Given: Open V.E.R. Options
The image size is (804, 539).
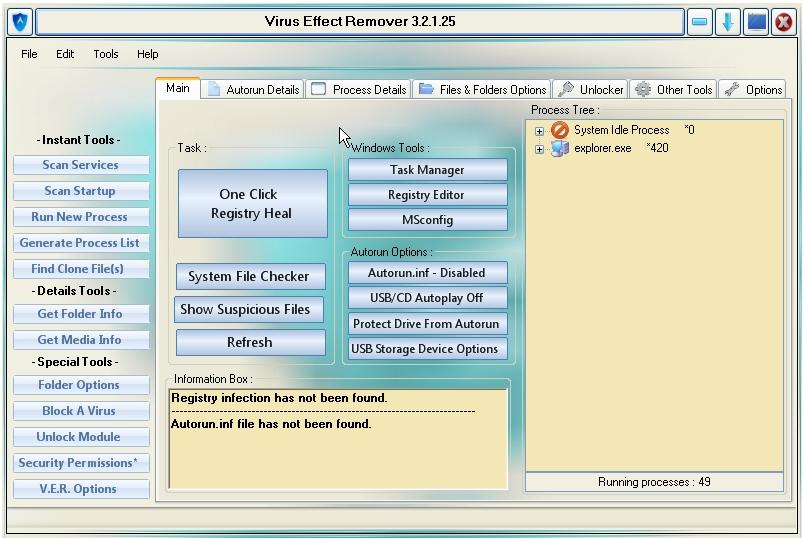Looking at the screenshot, I should [81, 489].
